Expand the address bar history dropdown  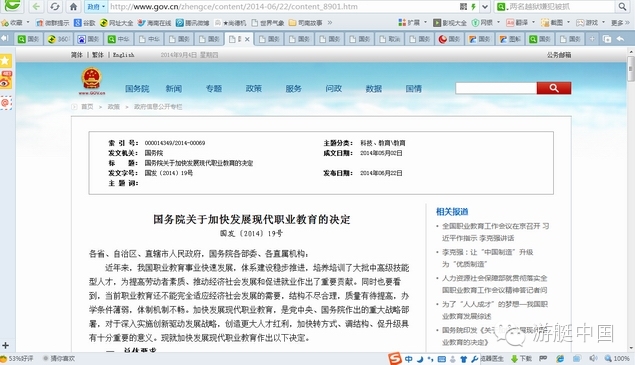485,6
